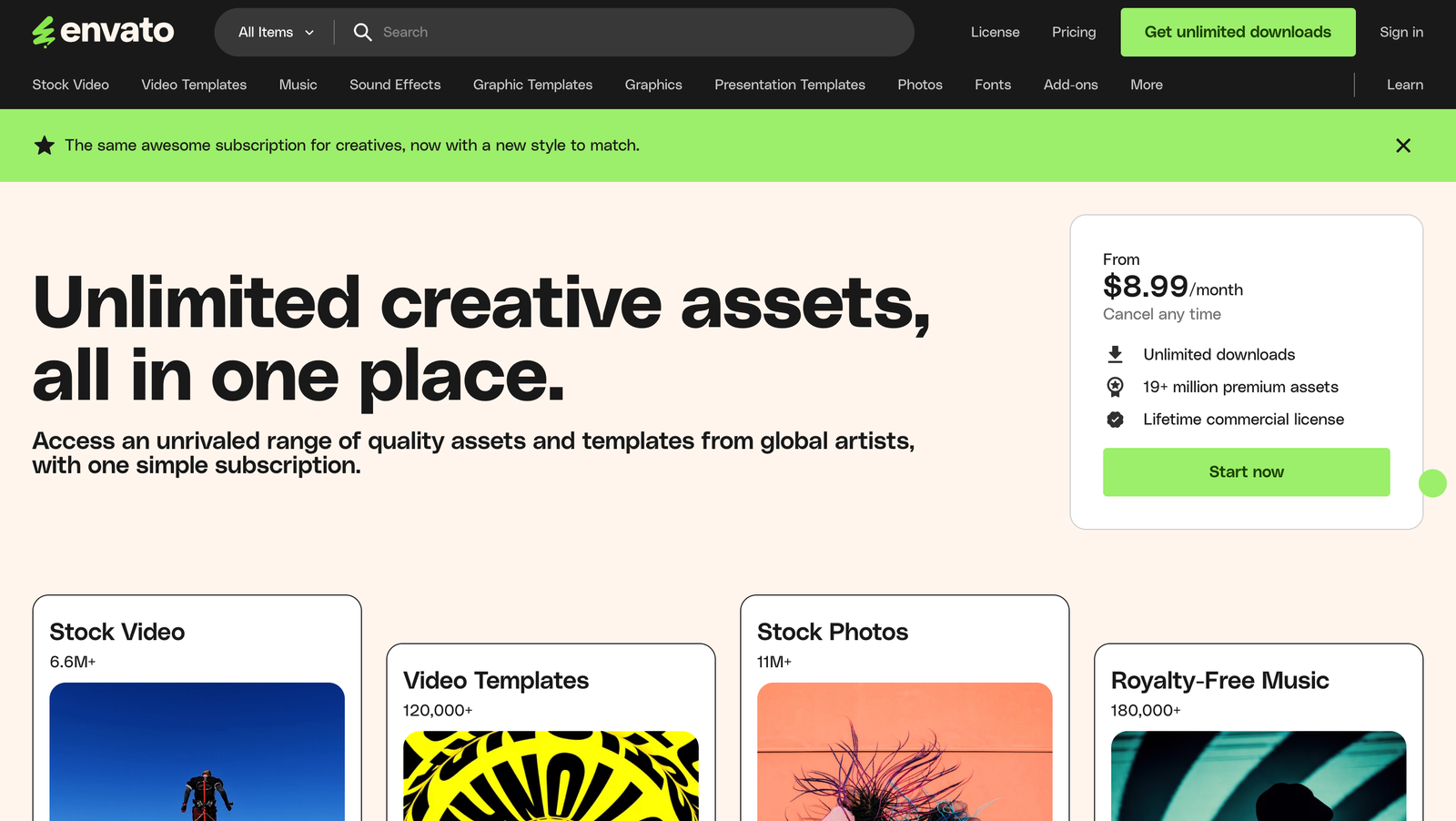Open the More menu
Viewport: 1456px width, 821px height.
pos(1146,85)
